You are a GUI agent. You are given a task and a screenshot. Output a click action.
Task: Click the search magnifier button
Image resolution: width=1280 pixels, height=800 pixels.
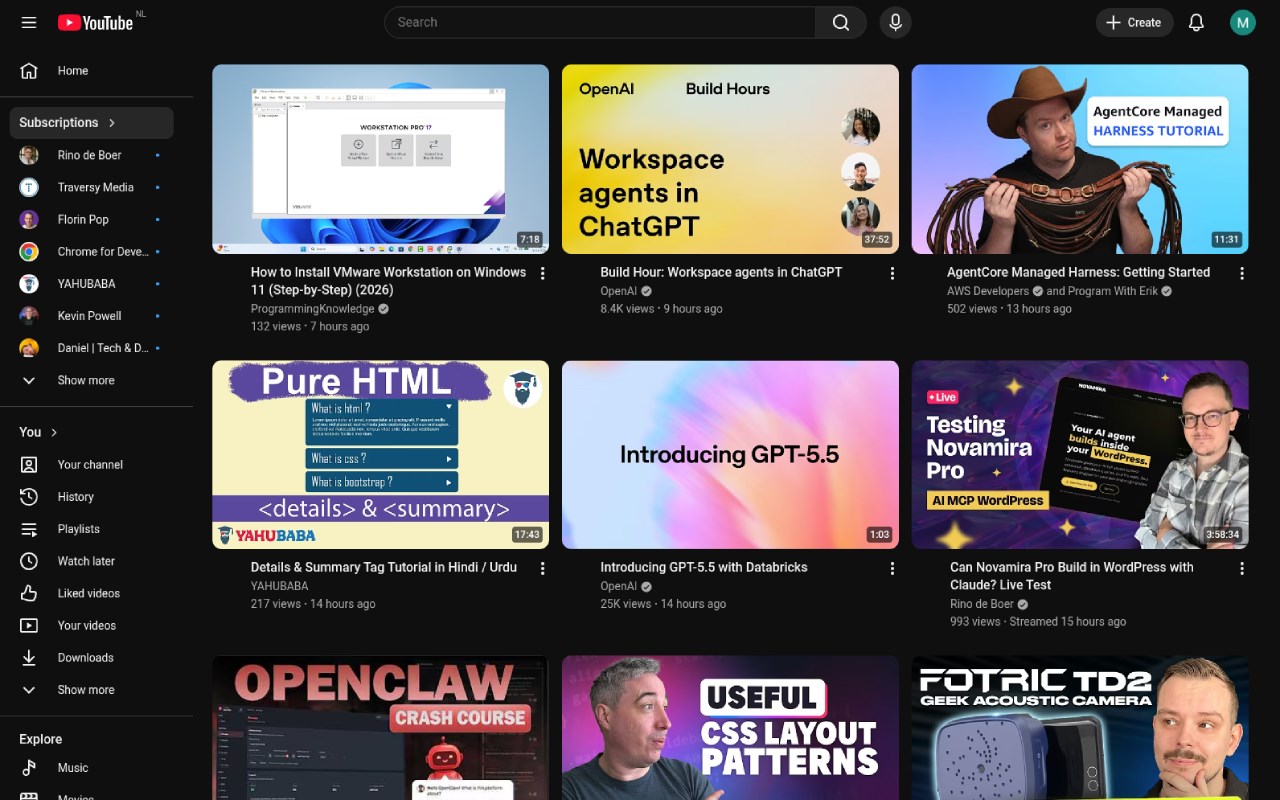click(841, 22)
